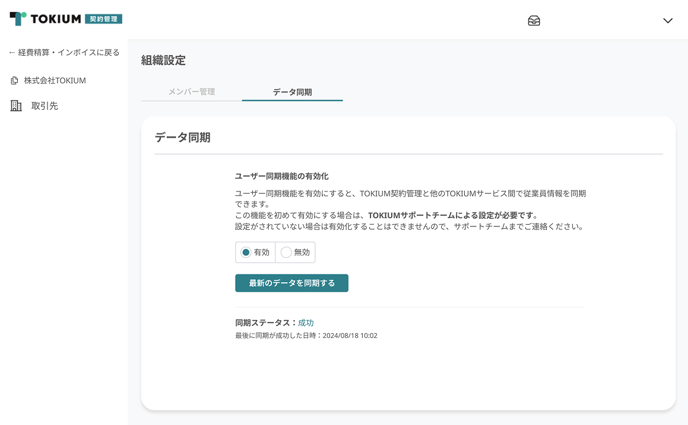Open the inbox tray icon in header
Screen dimensions: 688x425
[534, 21]
